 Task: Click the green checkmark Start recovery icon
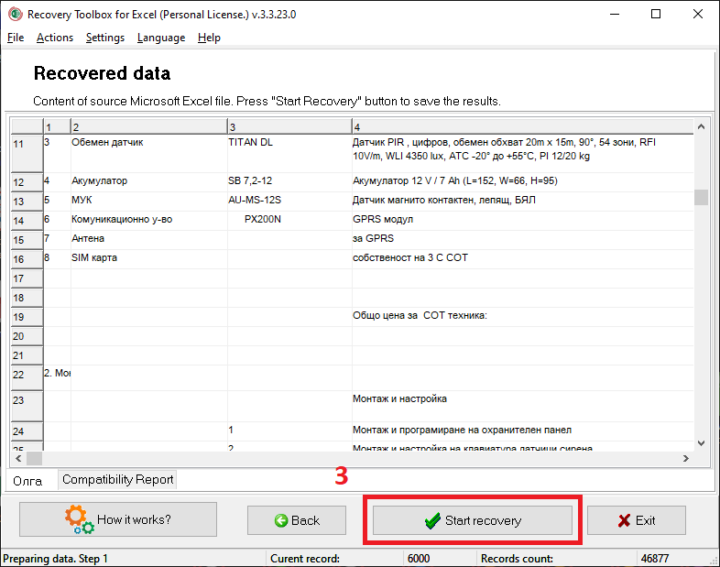click(433, 521)
